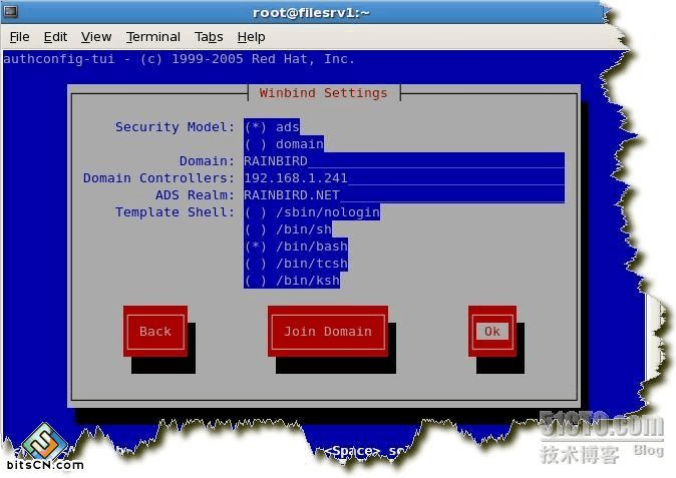
Task: Choose /sbin/nologin as template shell
Action: coord(311,212)
